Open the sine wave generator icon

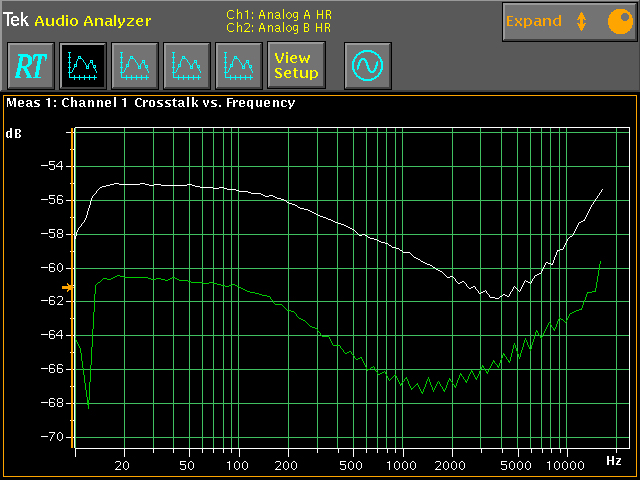pyautogui.click(x=367, y=66)
